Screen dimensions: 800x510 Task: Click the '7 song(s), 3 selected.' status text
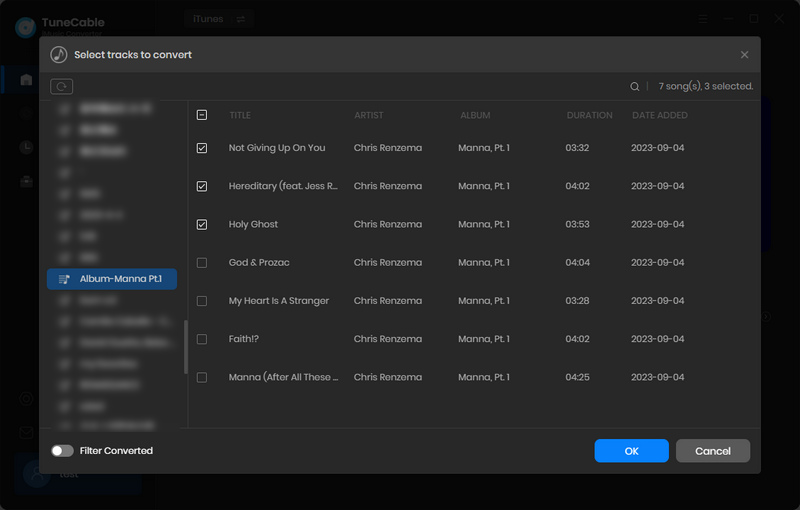706,86
